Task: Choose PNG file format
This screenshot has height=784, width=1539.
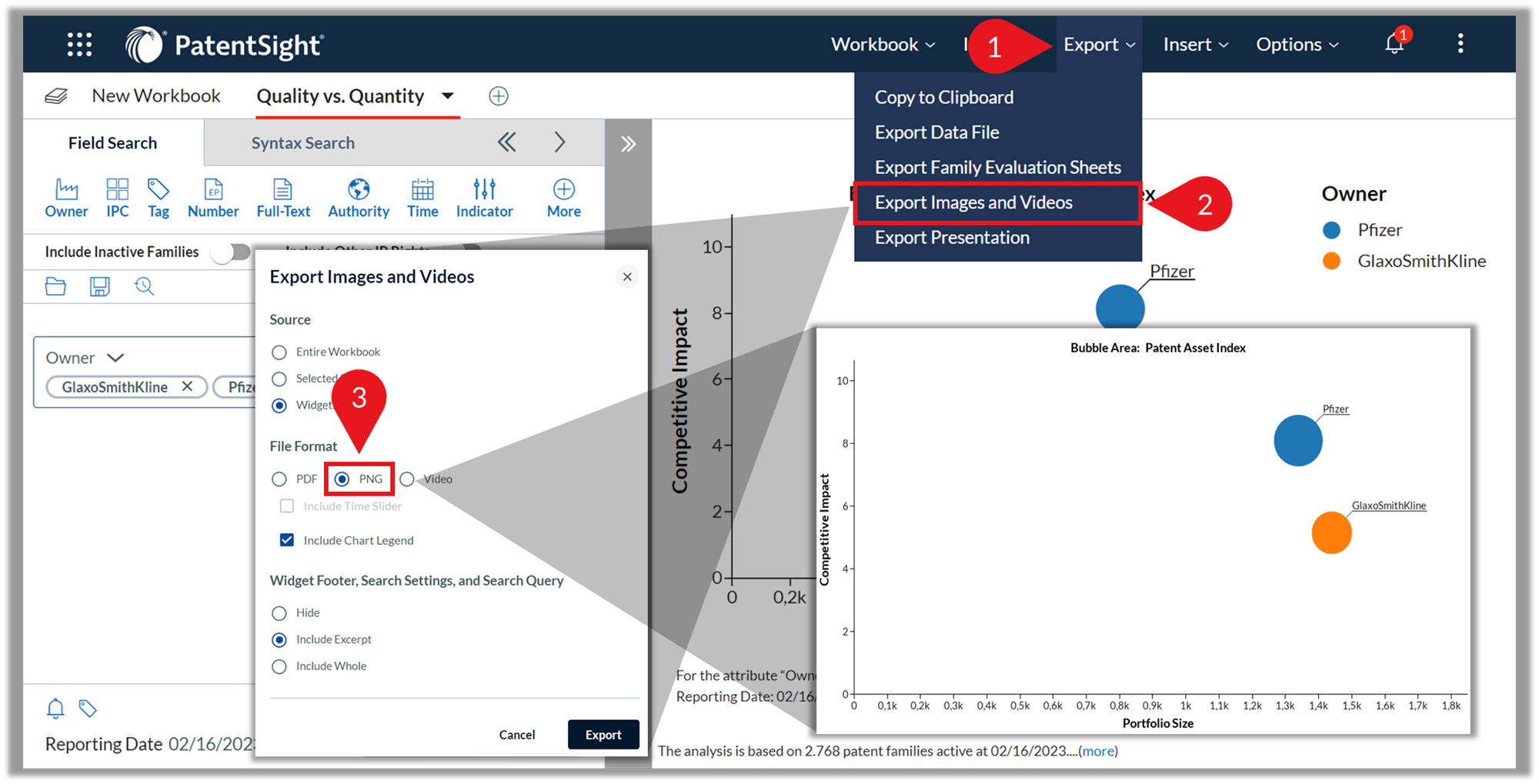Action: (x=342, y=479)
